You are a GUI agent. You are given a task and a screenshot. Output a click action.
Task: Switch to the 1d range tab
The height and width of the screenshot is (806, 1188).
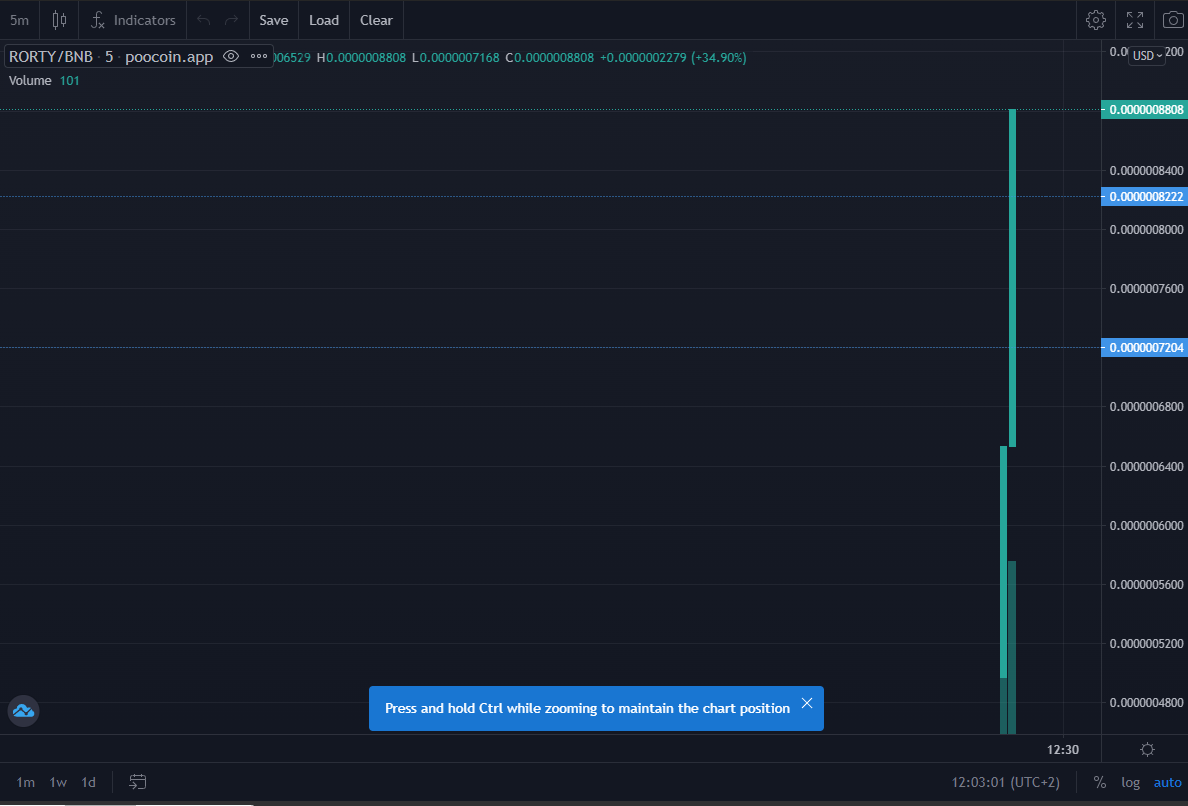(x=87, y=782)
